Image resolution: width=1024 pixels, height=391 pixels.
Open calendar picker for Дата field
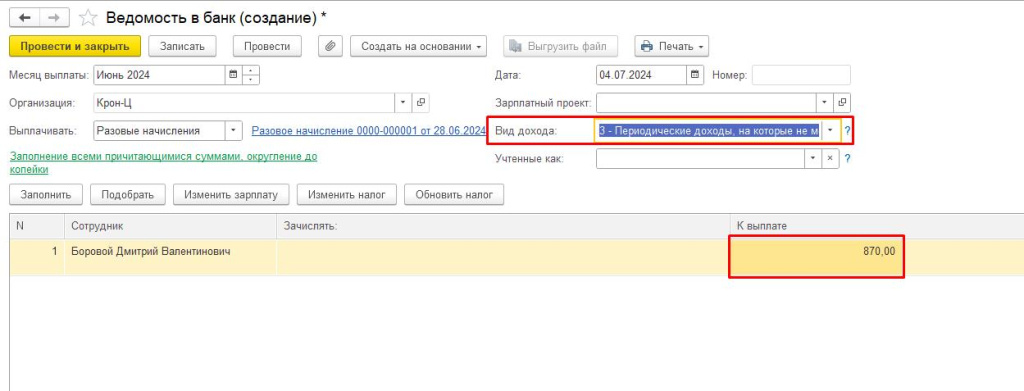(695, 75)
